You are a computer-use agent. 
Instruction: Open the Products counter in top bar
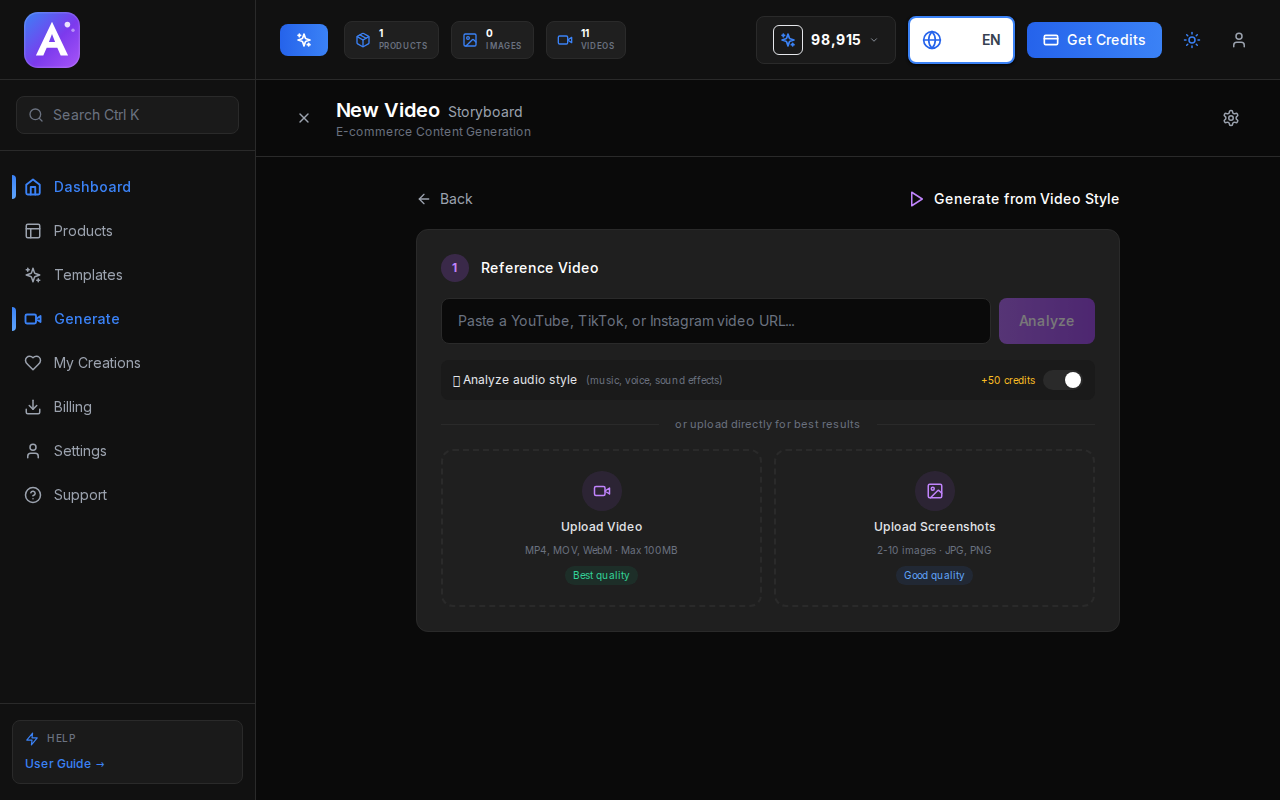tap(391, 40)
